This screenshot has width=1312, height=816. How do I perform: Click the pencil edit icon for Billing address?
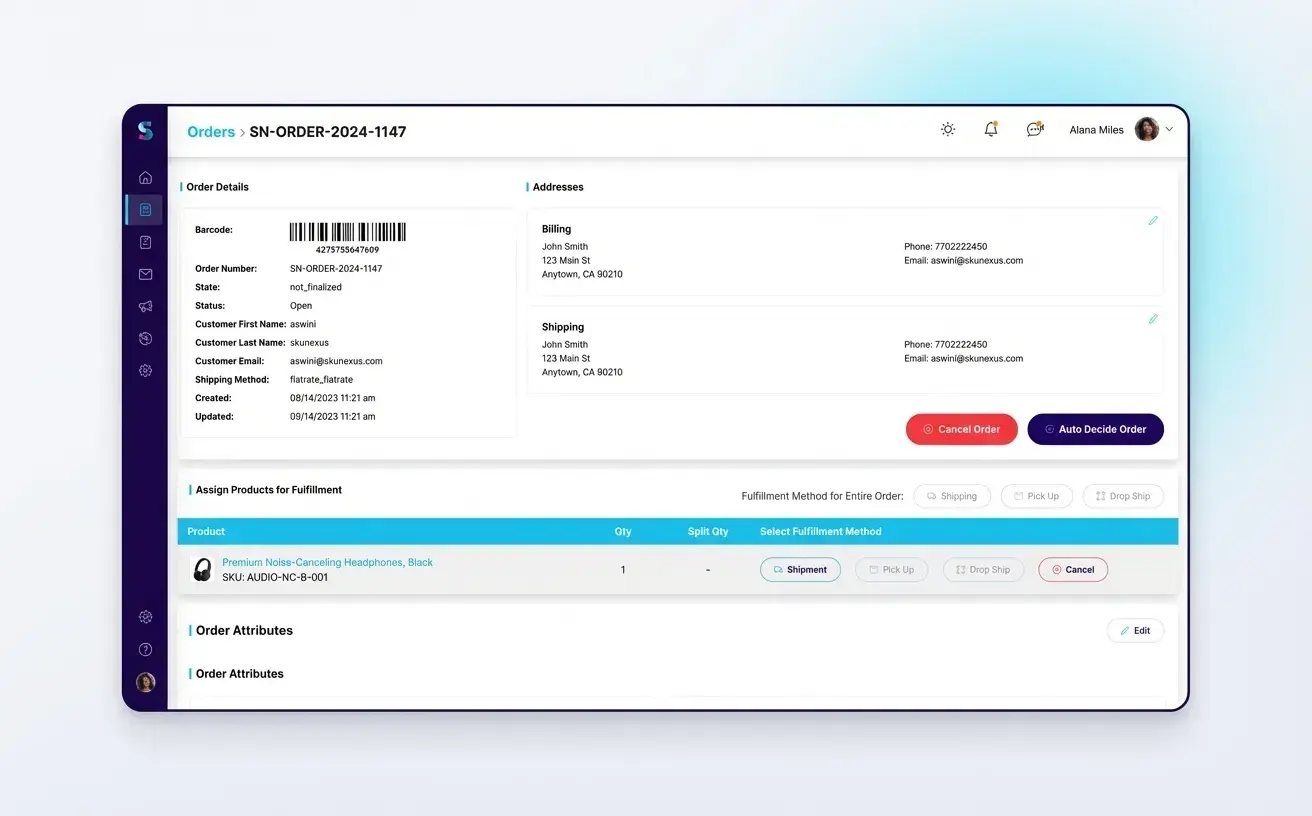click(1152, 221)
